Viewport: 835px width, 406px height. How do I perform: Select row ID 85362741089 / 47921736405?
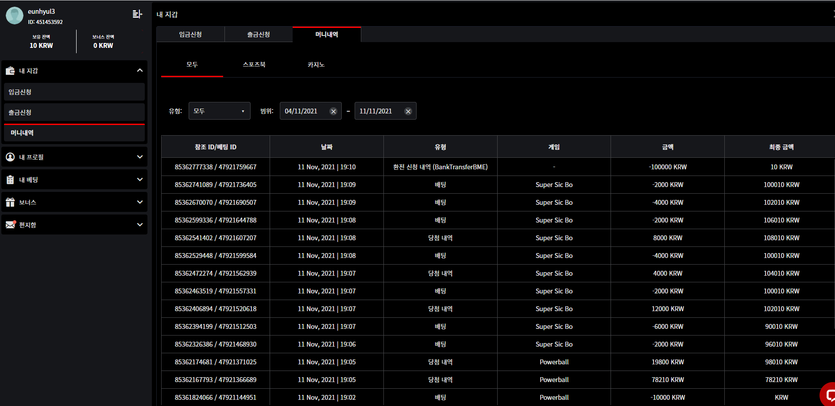click(216, 185)
